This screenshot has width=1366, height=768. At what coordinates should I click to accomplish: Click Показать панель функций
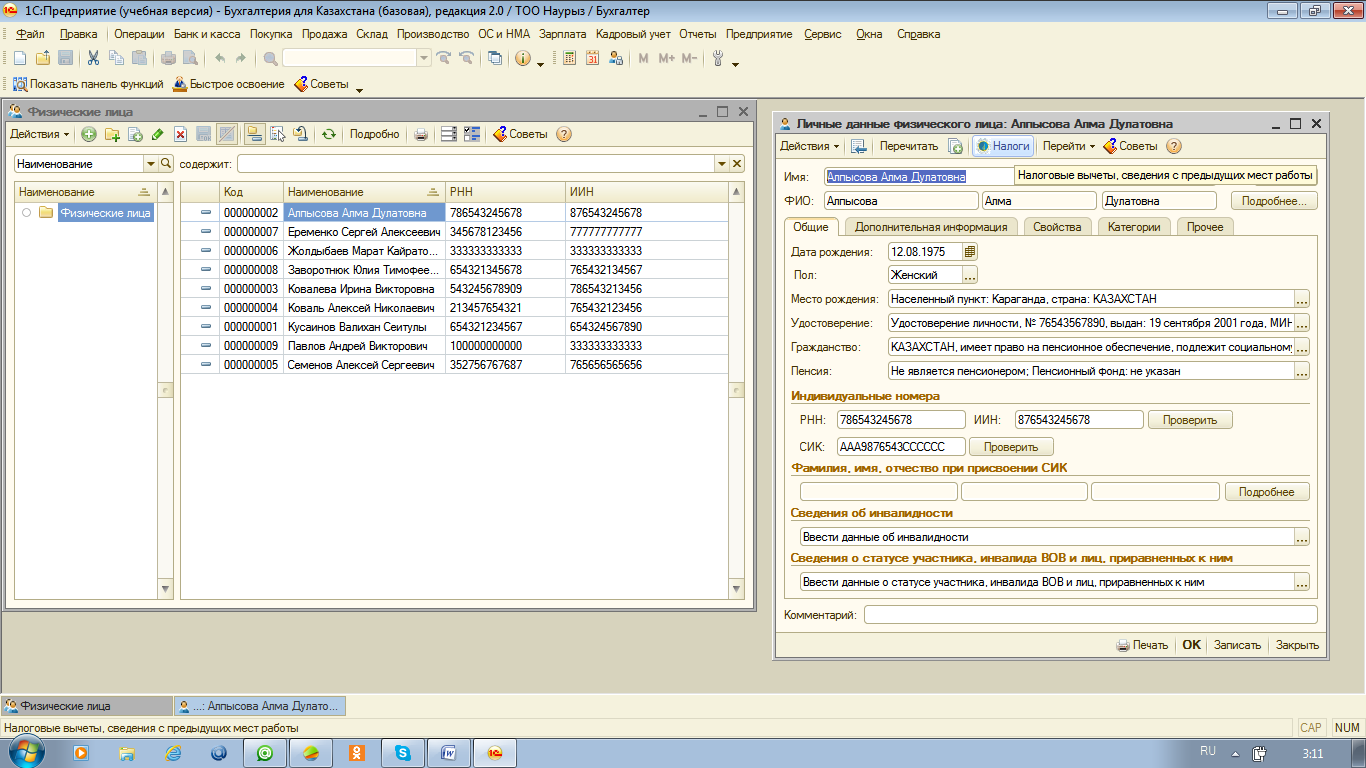pyautogui.click(x=88, y=84)
